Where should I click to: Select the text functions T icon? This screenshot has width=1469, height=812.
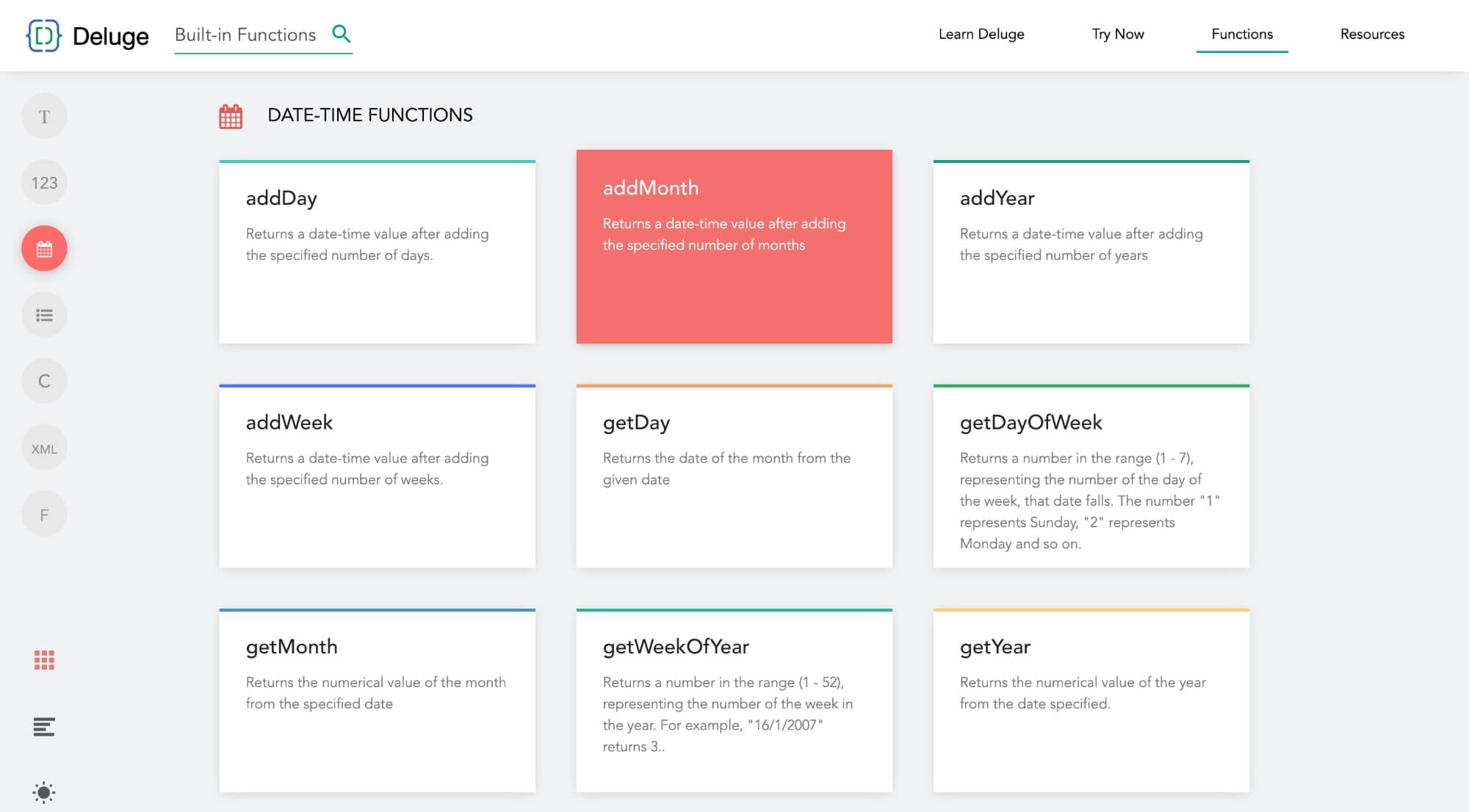[44, 117]
